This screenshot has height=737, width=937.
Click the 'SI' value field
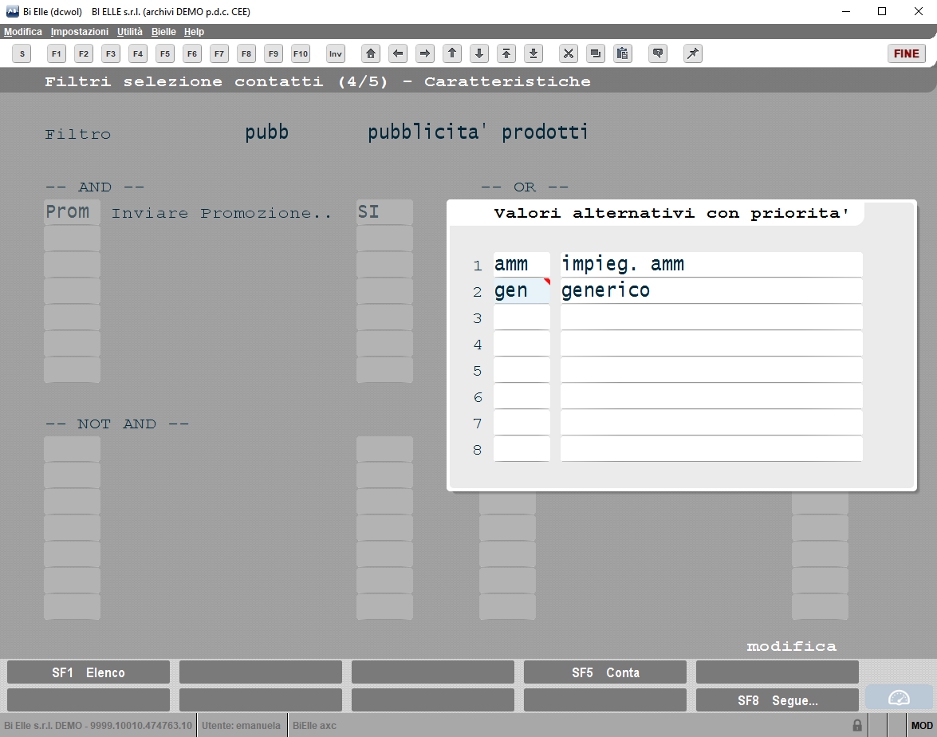point(384,212)
